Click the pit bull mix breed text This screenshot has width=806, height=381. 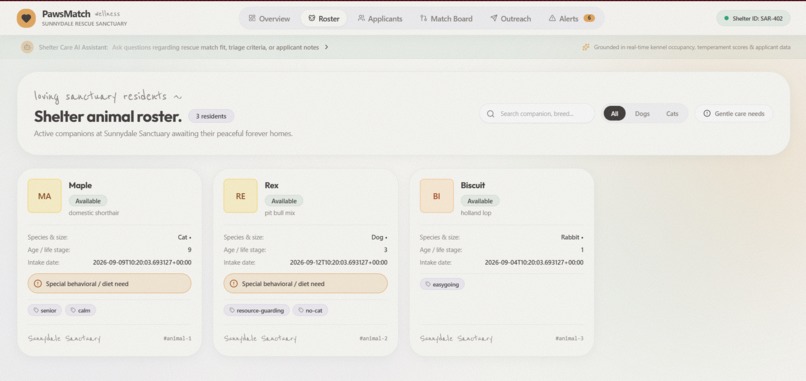point(280,213)
